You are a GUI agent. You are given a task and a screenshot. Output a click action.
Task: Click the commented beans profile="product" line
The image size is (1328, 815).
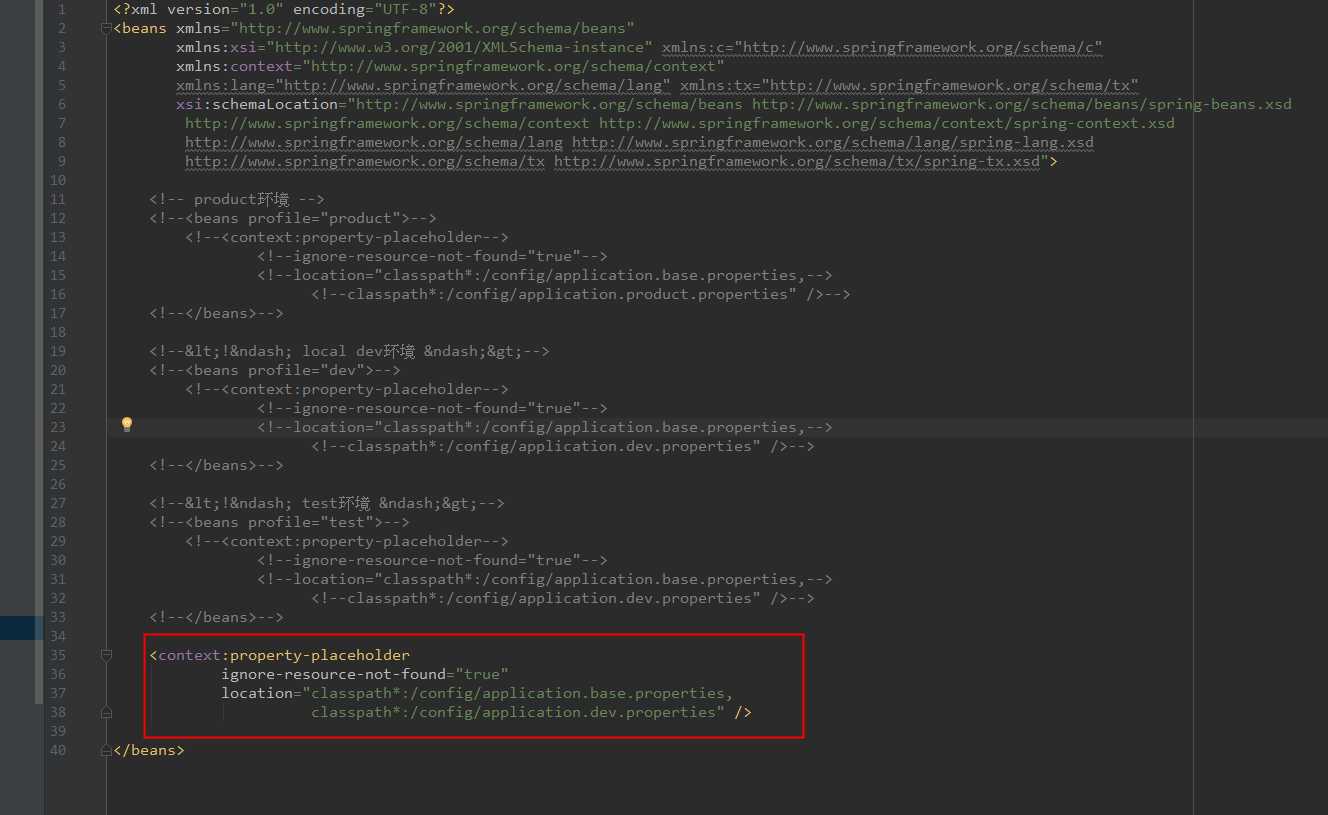click(293, 218)
